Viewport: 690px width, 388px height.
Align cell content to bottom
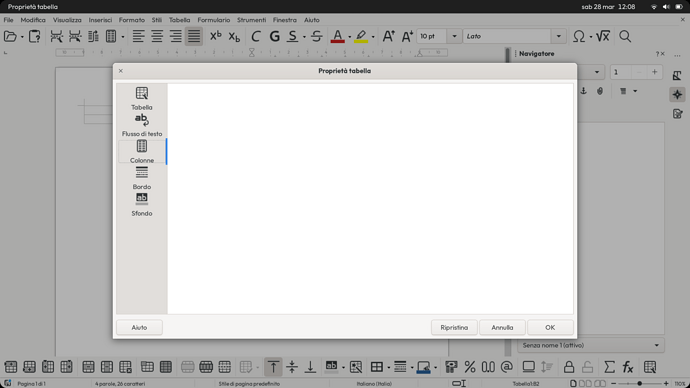[310, 367]
